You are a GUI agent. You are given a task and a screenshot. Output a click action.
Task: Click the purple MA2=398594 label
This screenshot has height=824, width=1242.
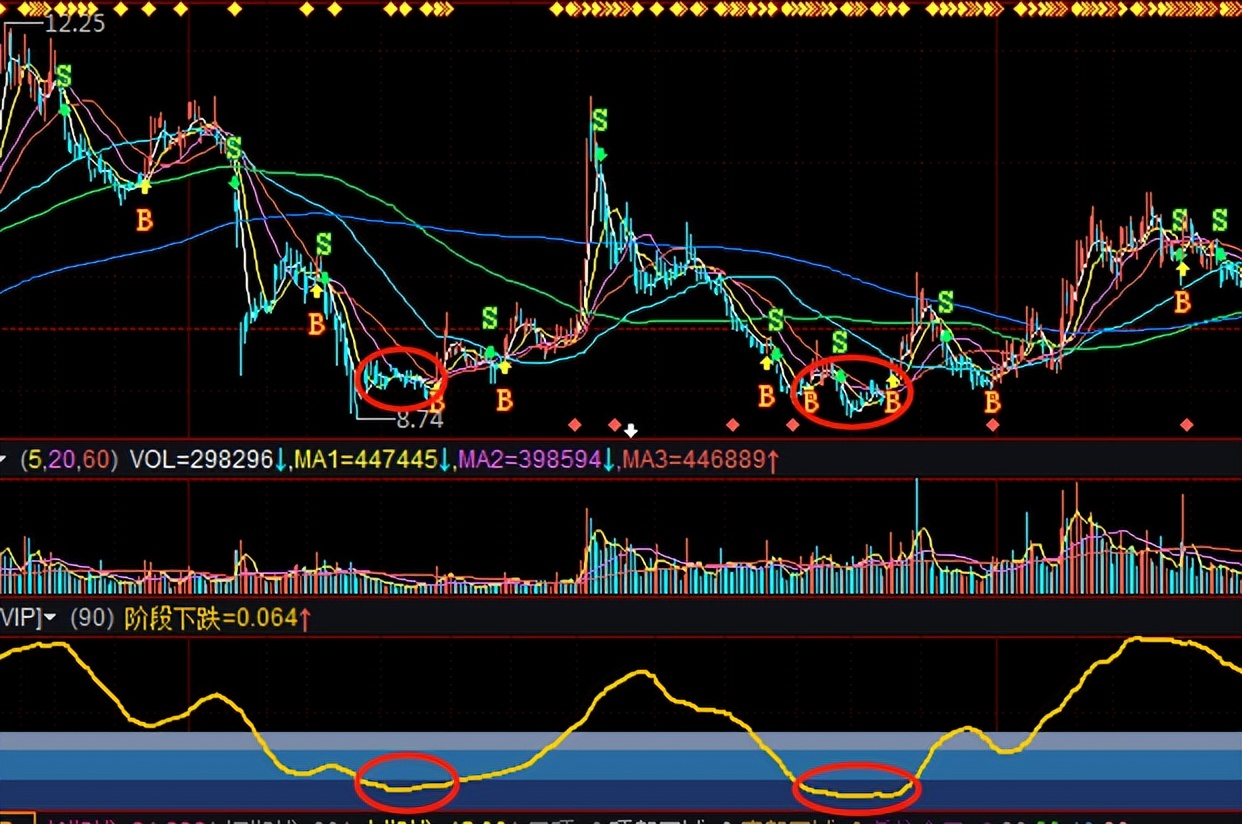[529, 461]
